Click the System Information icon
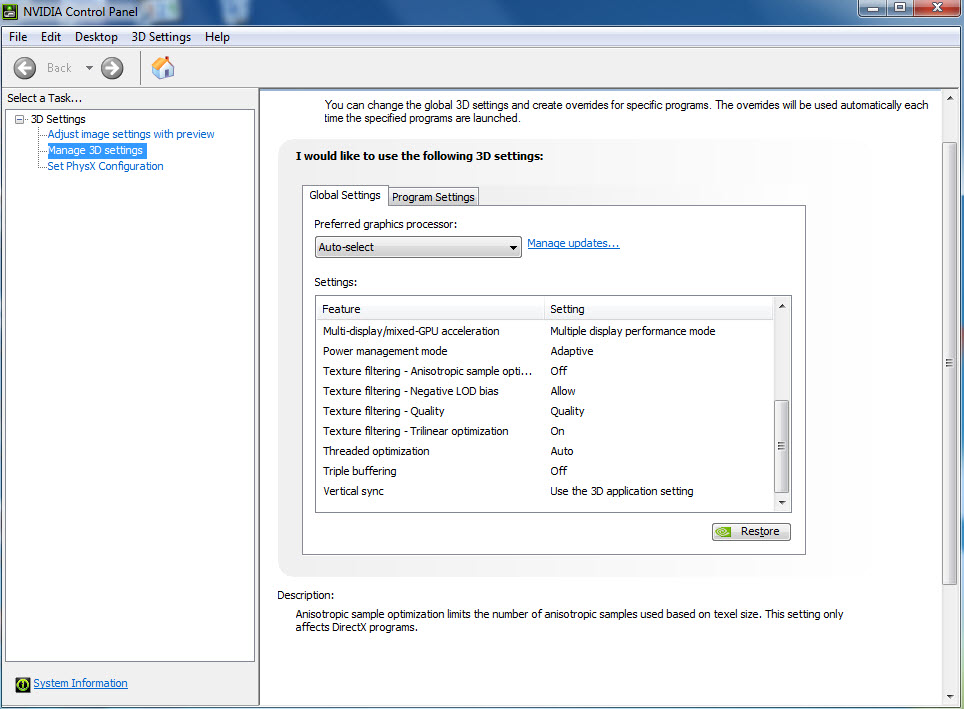This screenshot has width=964, height=709. (23, 684)
